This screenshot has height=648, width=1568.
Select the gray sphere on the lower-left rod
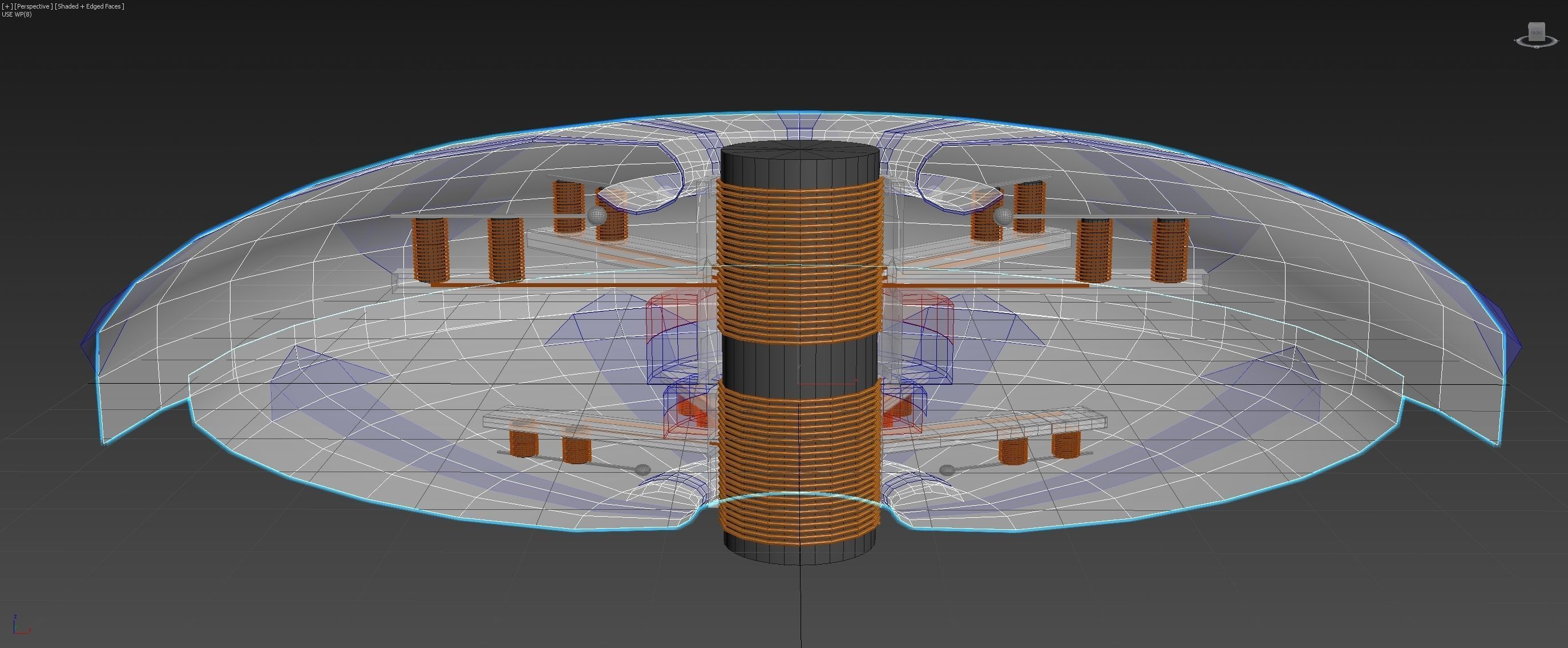tap(643, 469)
